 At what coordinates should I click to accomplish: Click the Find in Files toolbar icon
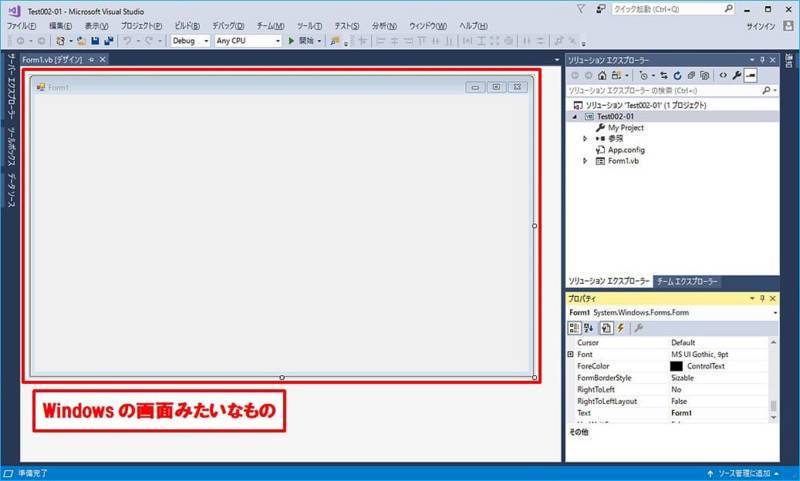click(x=335, y=41)
